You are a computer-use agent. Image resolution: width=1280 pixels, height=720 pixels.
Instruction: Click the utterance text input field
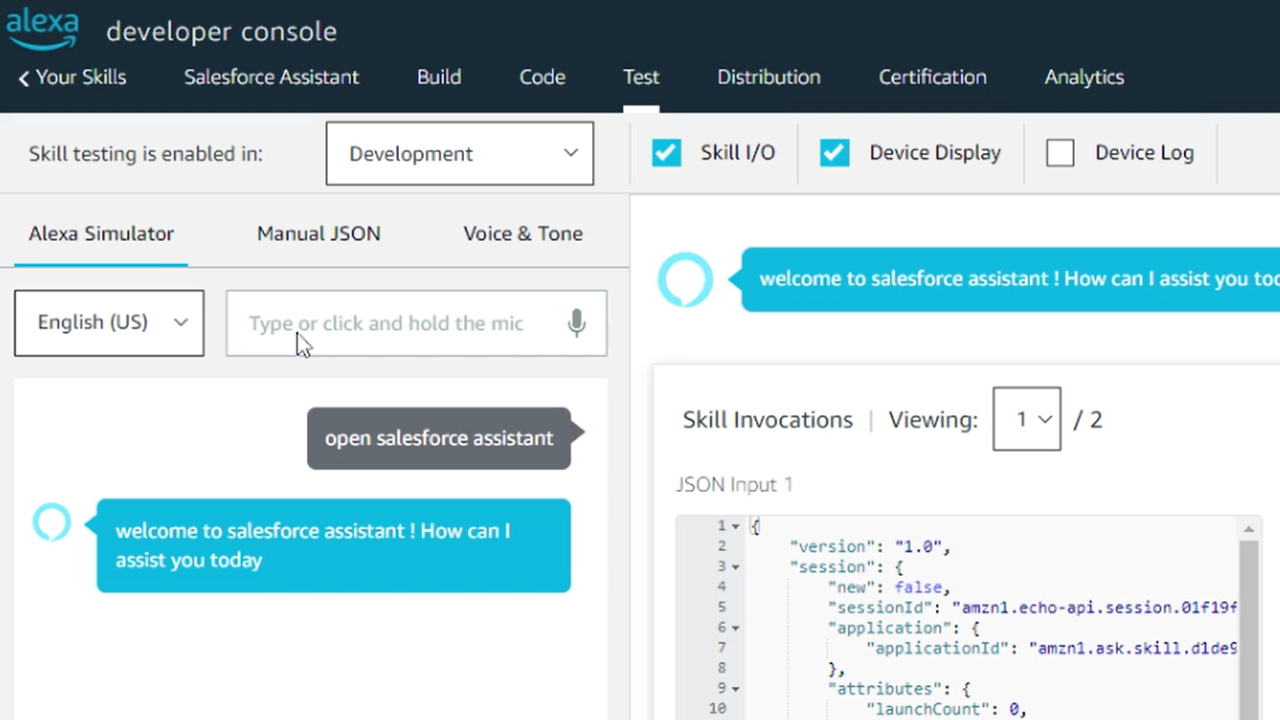pos(416,323)
